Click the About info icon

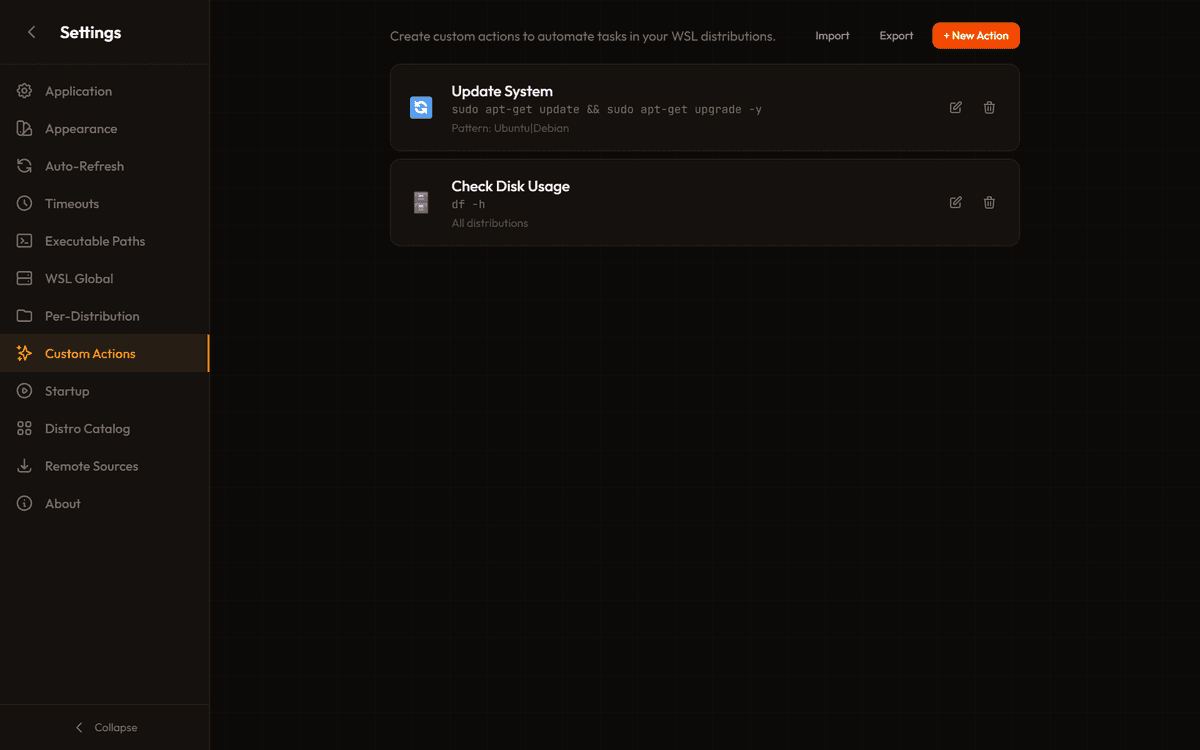coord(24,503)
